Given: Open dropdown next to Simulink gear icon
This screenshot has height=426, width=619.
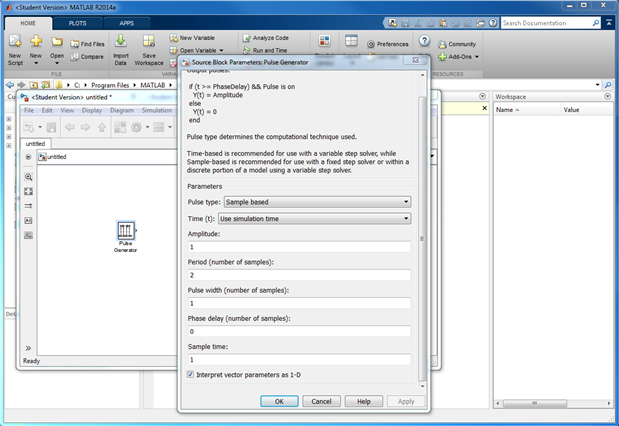Looking at the screenshot, I should pyautogui.click(x=147, y=127).
